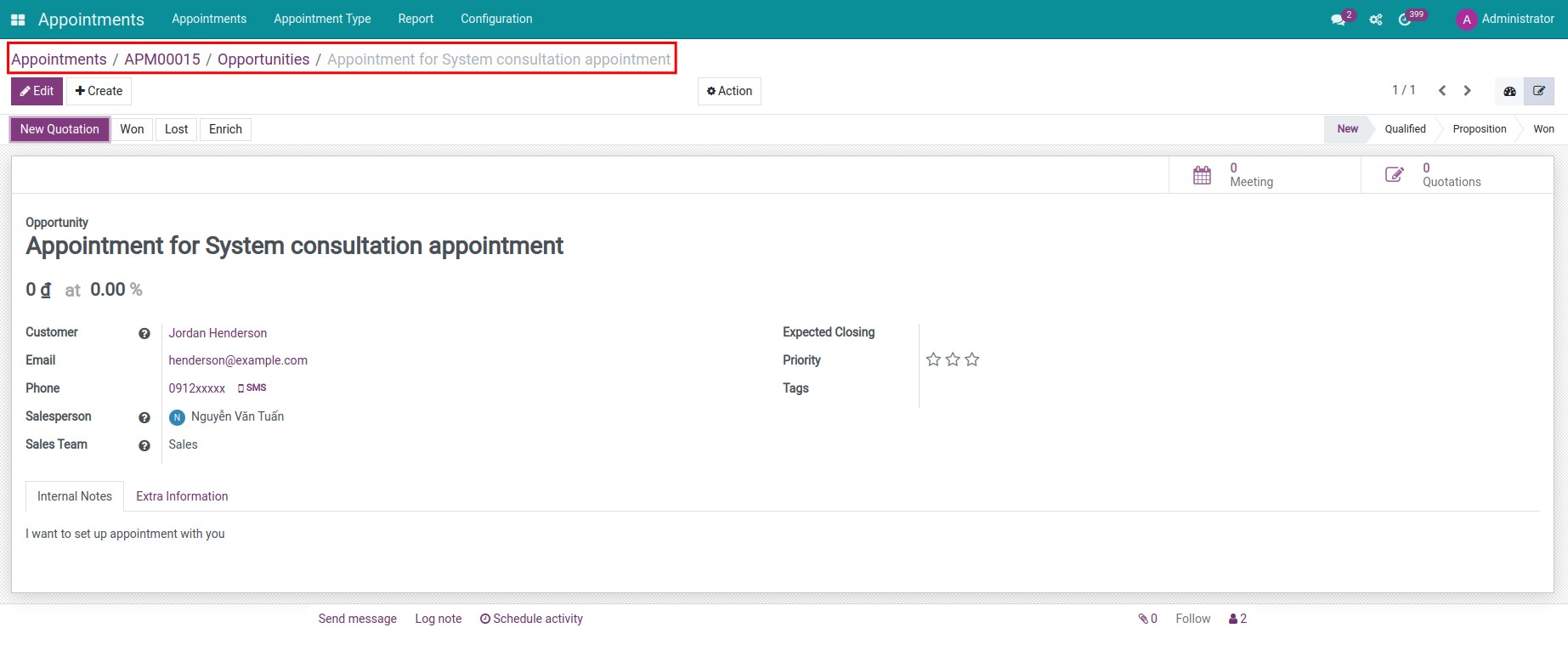Viewport: 1568px width, 662px height.
Task: Open the APM00015 breadcrumb link
Action: coord(162,59)
